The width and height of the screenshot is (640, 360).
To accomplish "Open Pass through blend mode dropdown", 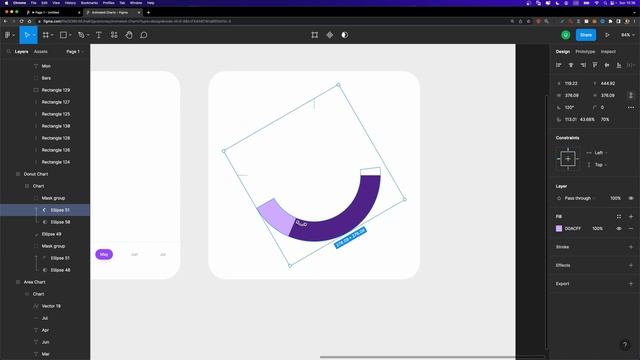I will [580, 198].
